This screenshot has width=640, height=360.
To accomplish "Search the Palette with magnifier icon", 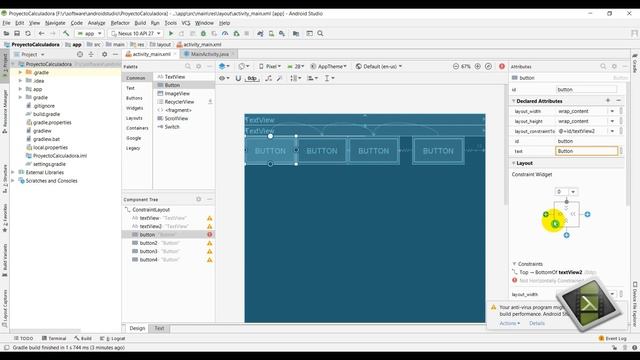I will click(x=188, y=66).
